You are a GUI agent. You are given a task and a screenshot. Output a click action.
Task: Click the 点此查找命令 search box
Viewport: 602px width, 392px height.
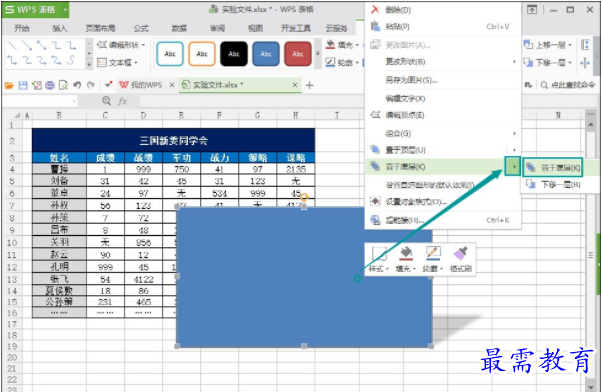(568, 85)
